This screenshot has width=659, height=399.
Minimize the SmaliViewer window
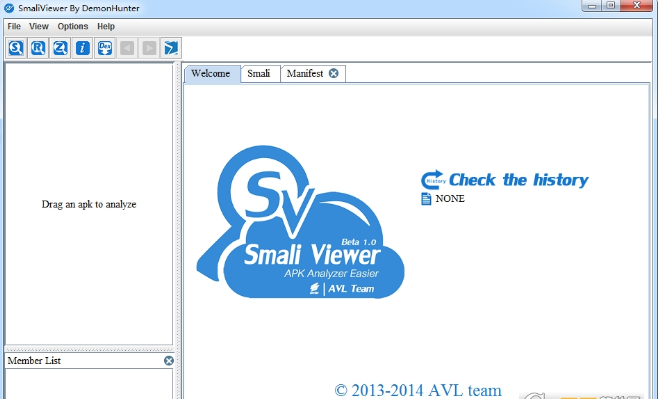592,6
